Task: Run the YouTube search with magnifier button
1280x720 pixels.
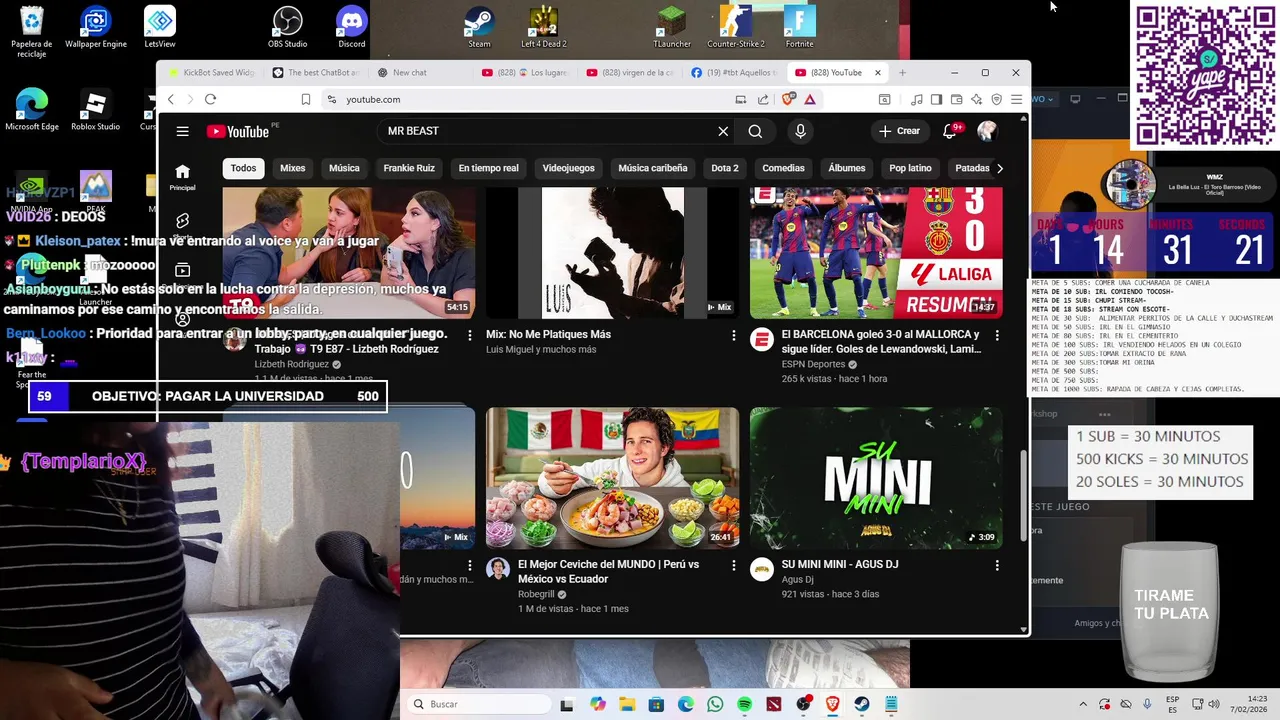Action: (755, 131)
